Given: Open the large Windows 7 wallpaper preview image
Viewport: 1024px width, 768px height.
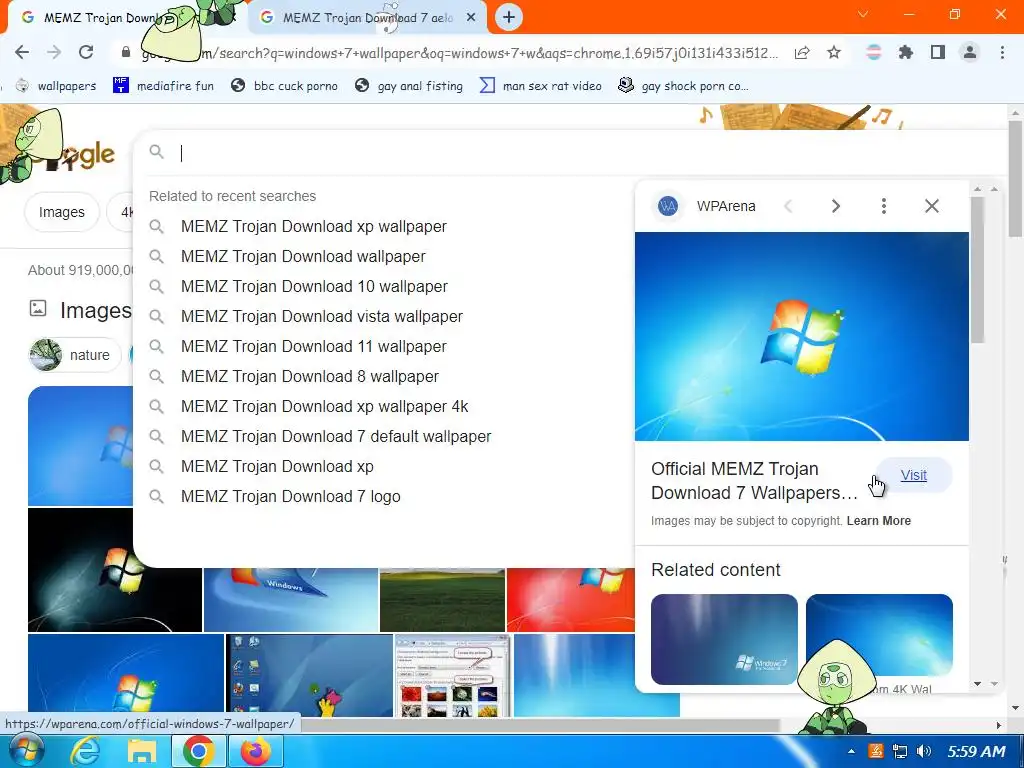Looking at the screenshot, I should 801,336.
